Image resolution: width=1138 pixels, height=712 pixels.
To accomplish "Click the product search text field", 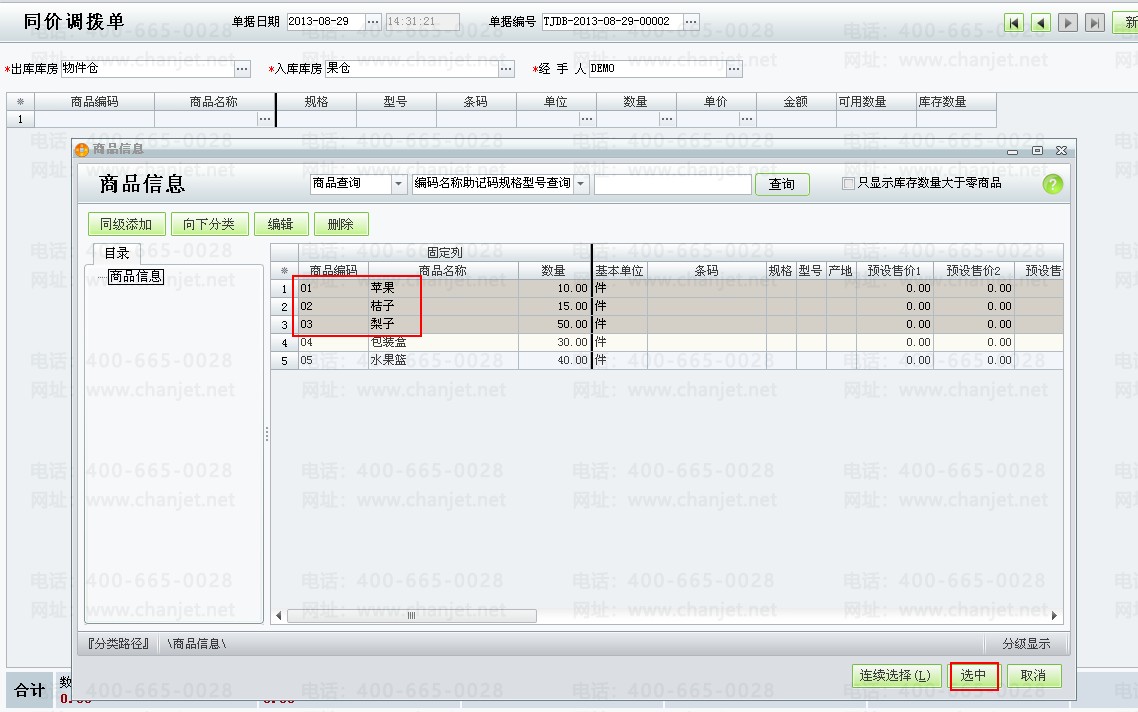I will pos(672,184).
